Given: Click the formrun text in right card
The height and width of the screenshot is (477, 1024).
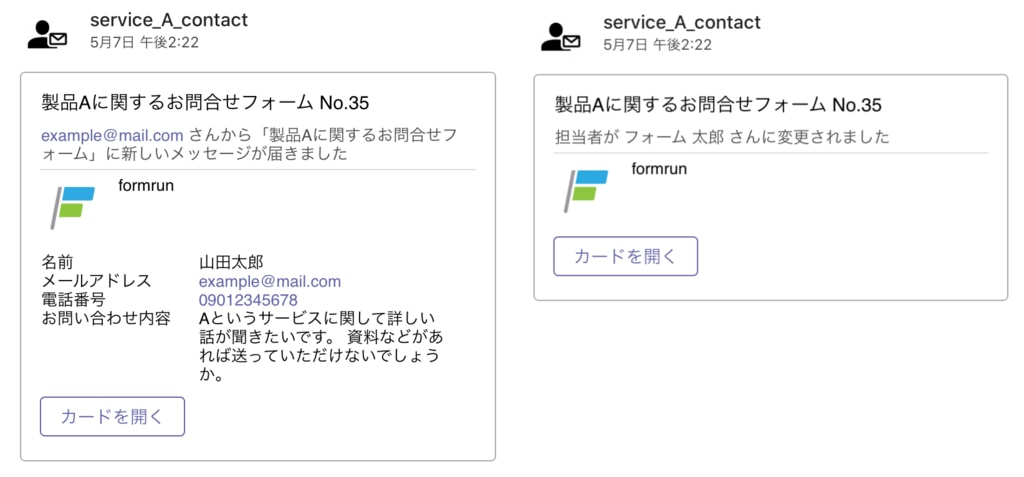Looking at the screenshot, I should click(x=659, y=168).
